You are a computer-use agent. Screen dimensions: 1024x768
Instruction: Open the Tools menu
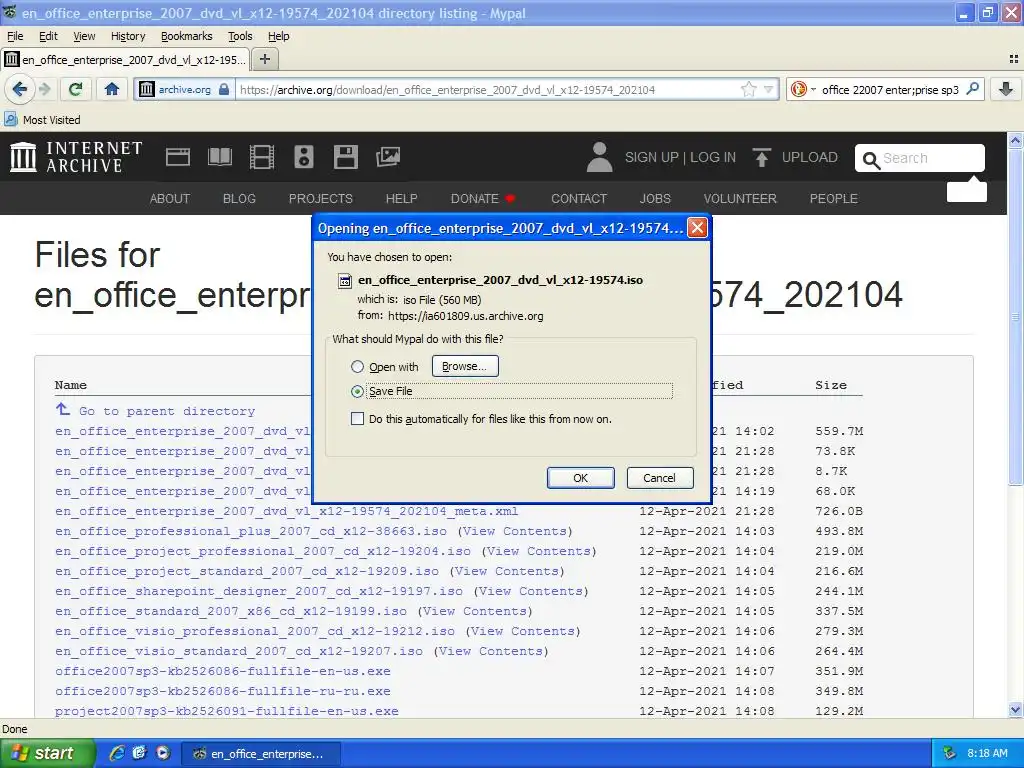(240, 36)
